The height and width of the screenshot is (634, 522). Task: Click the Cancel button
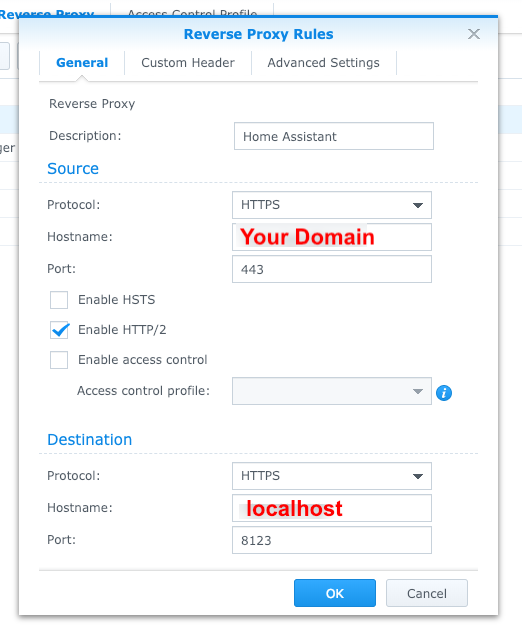click(427, 593)
